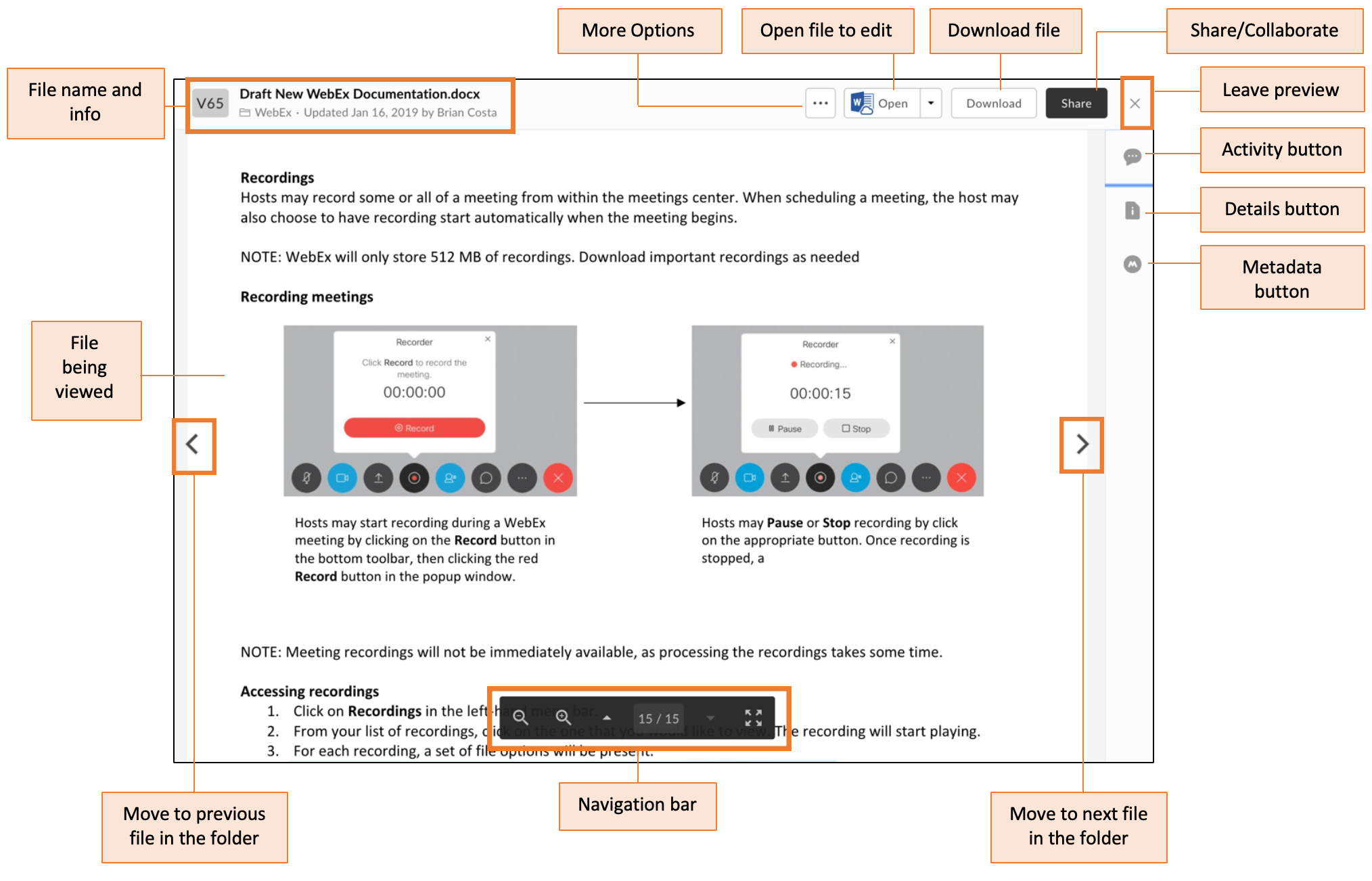Open the WebEx folder link under filename

273,112
